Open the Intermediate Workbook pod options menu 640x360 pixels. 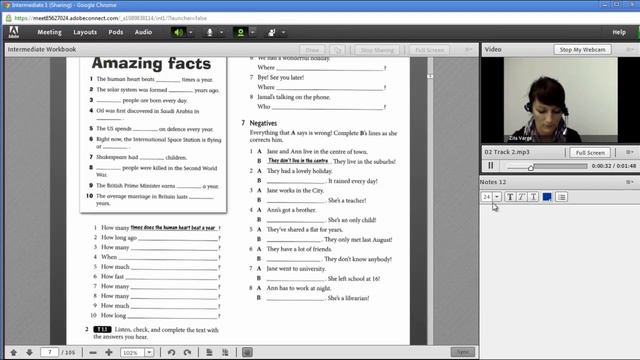click(469, 49)
